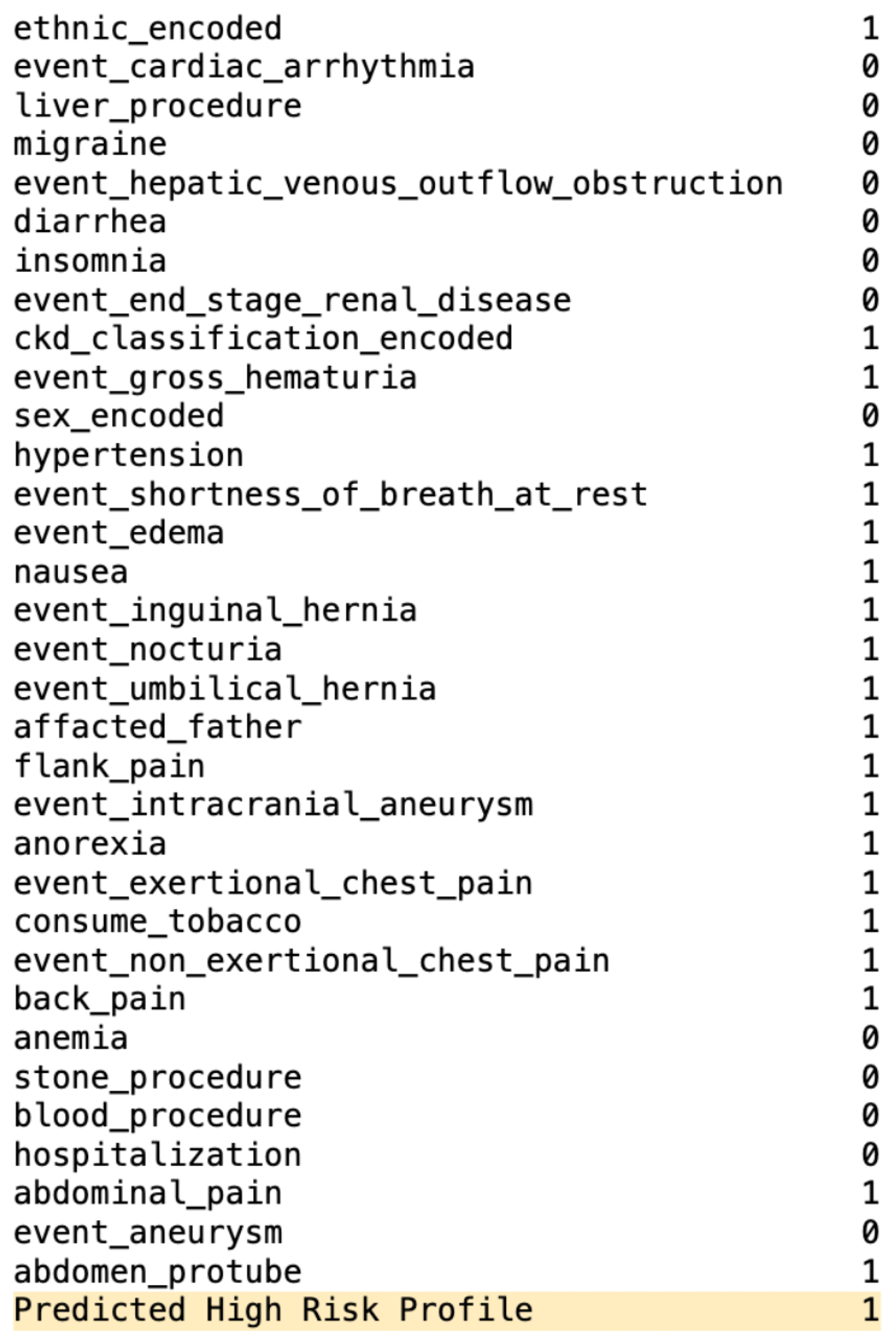Click the hypertension feature label
Viewport: 896px width, 1343px height.
tap(129, 456)
